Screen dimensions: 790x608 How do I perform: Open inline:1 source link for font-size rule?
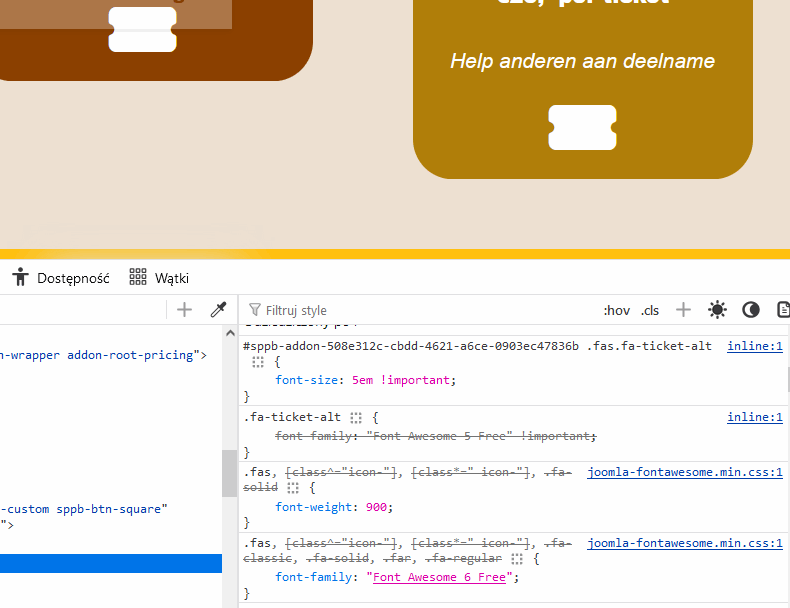click(x=754, y=346)
